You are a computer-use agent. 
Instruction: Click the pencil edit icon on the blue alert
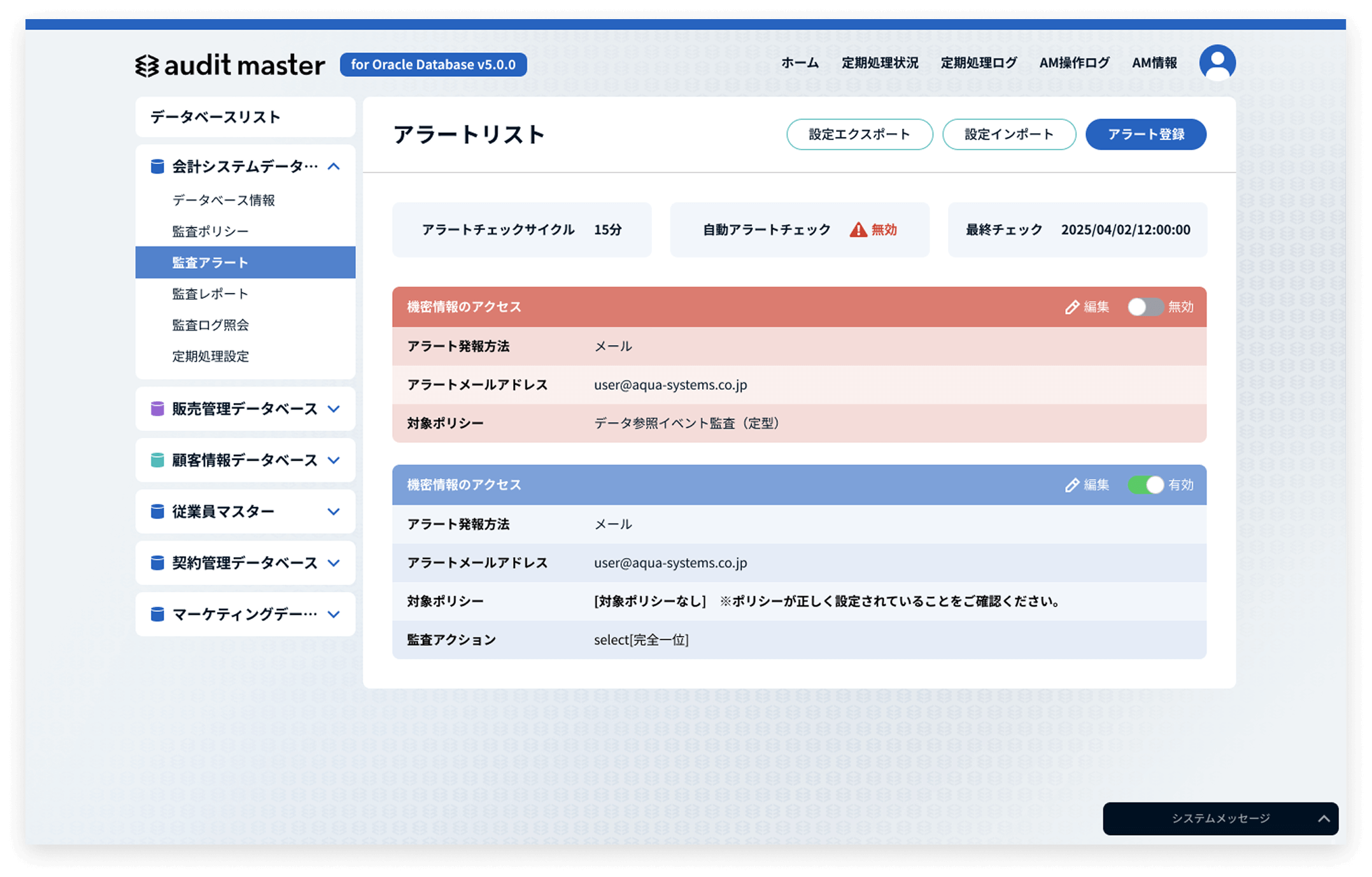point(1071,485)
